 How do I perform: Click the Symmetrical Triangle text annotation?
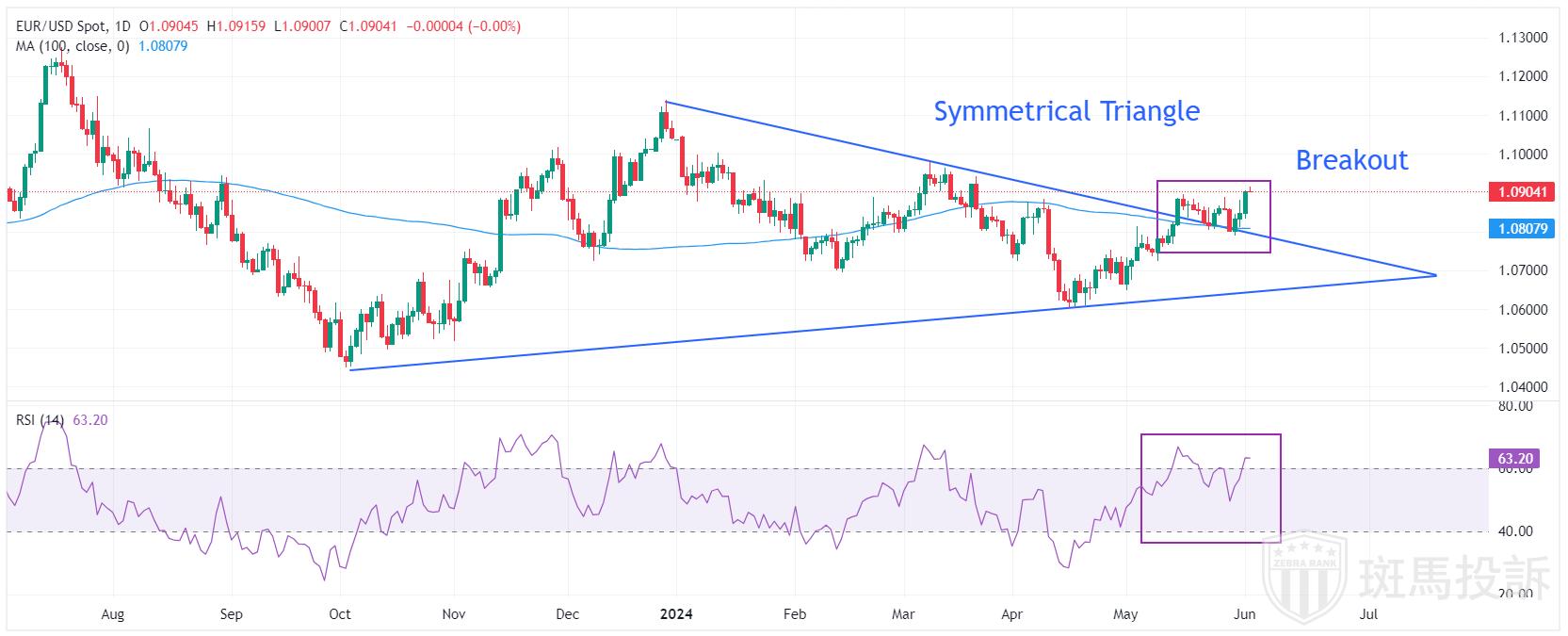(x=1066, y=111)
